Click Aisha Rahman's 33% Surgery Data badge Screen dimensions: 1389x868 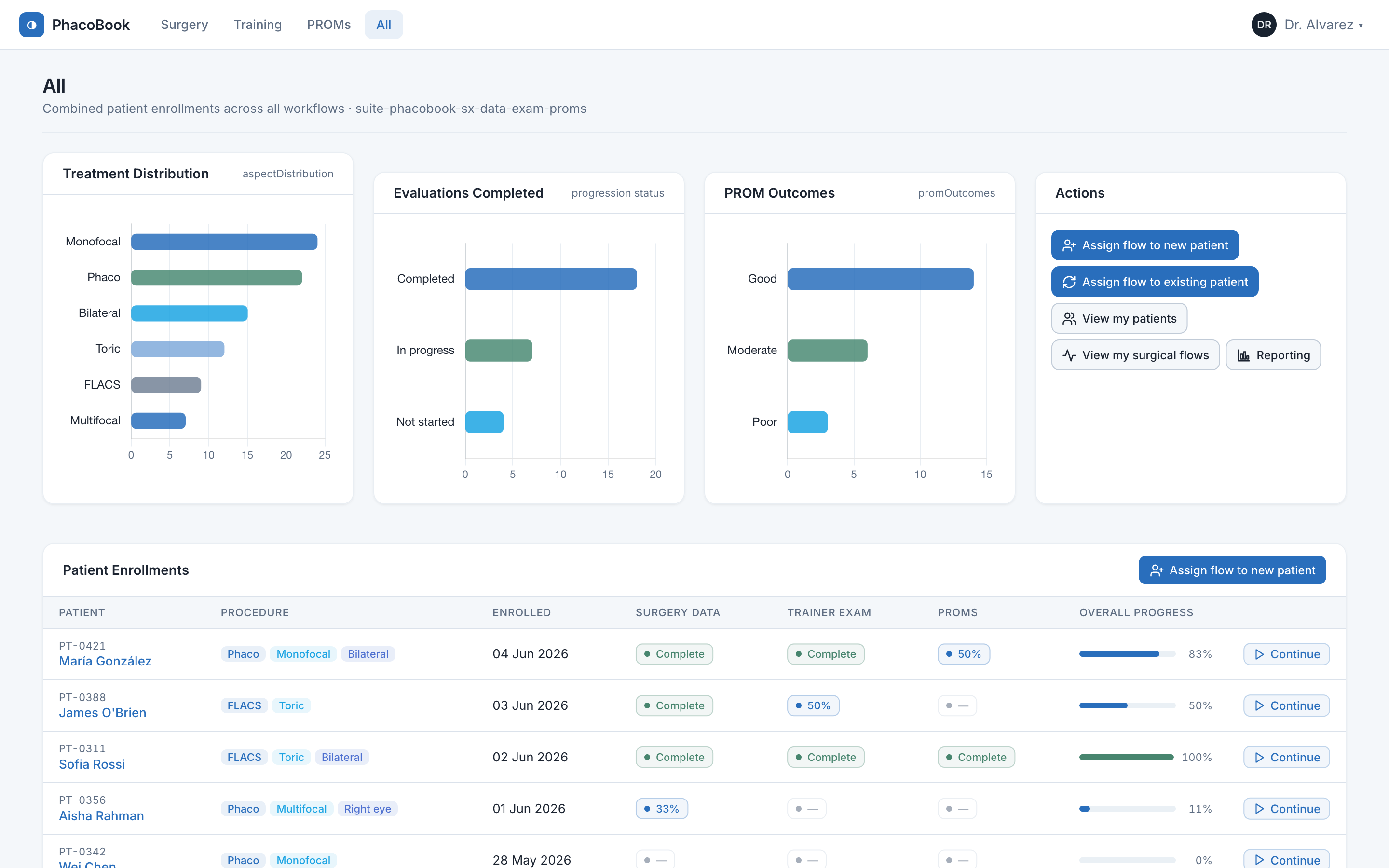(x=662, y=809)
